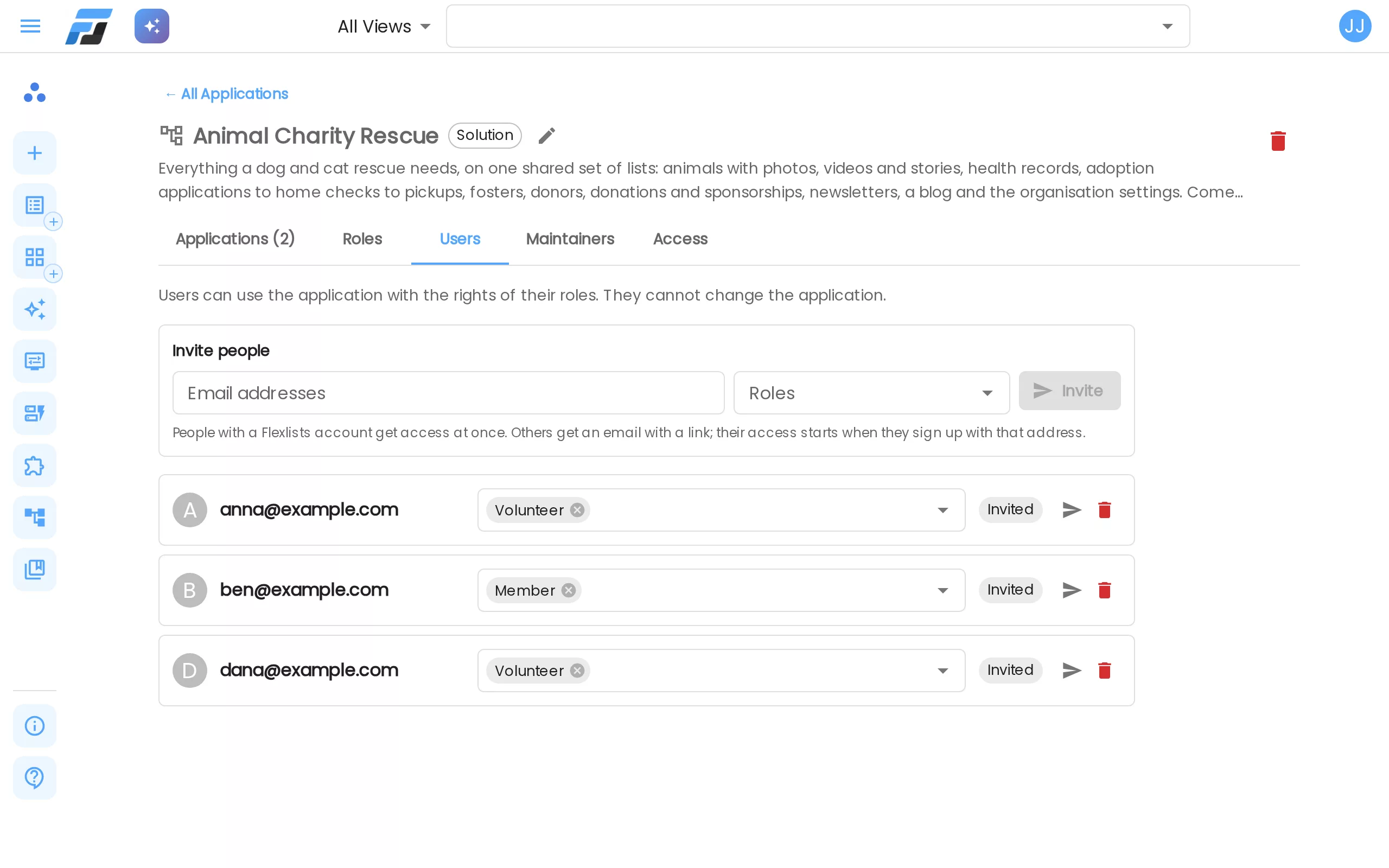Switch to the Applications (2) tab

click(235, 239)
